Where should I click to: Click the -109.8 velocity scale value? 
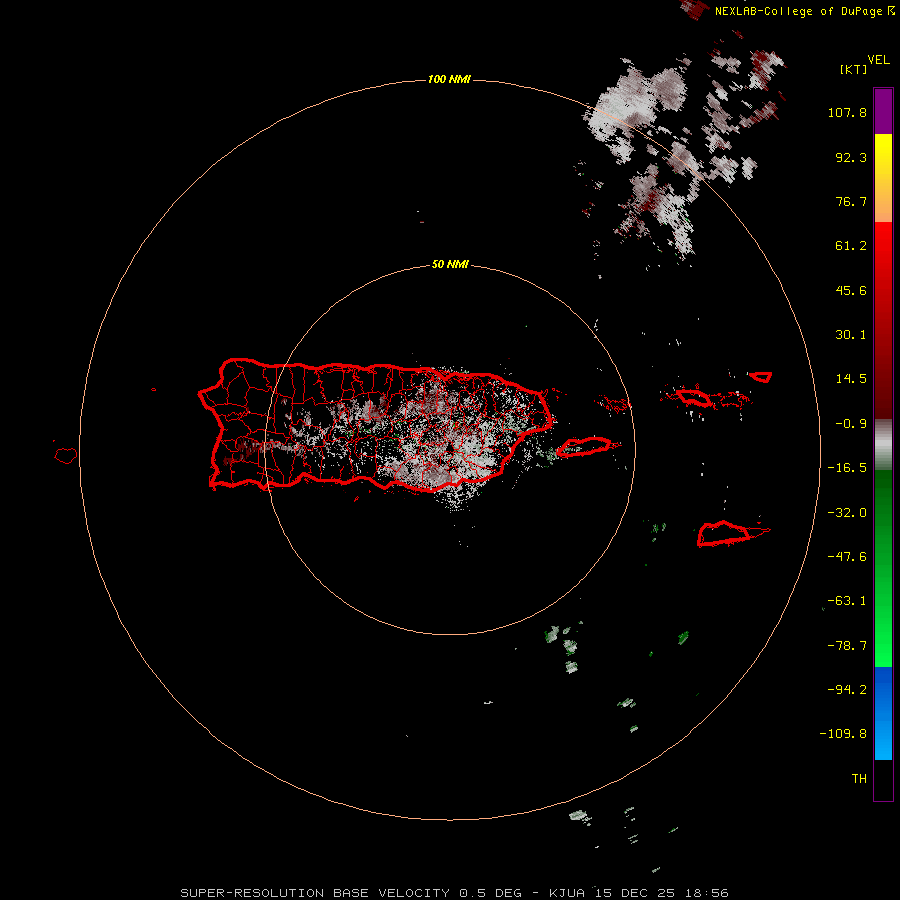[x=844, y=734]
